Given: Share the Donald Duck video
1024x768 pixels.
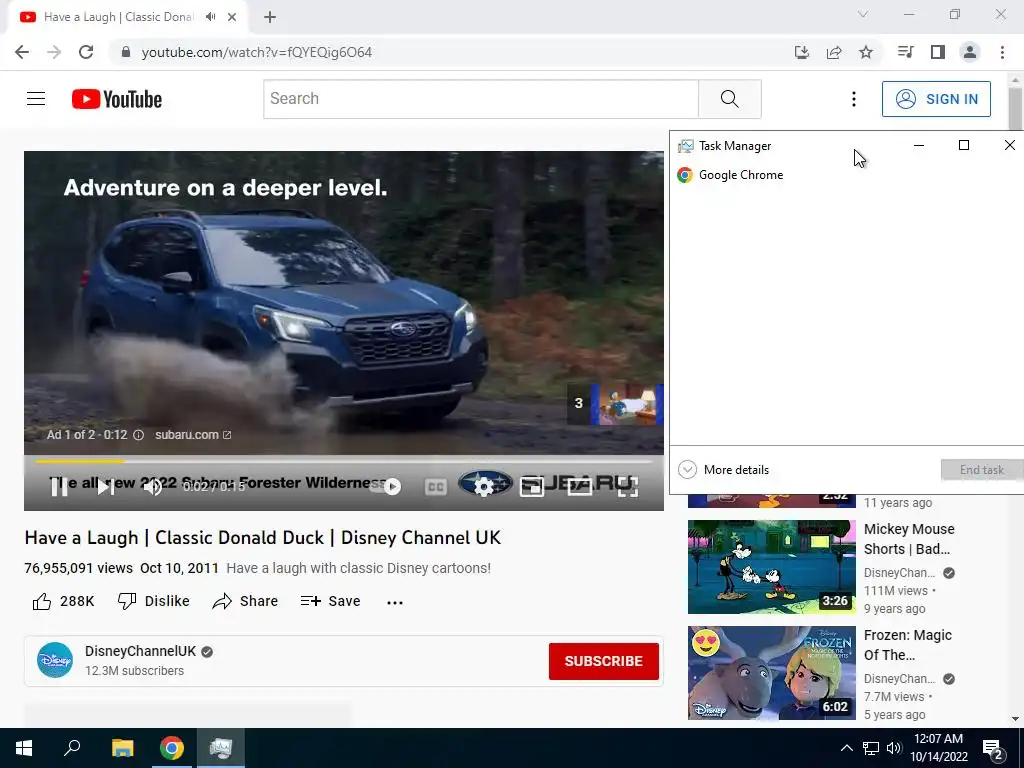Looking at the screenshot, I should click(246, 601).
